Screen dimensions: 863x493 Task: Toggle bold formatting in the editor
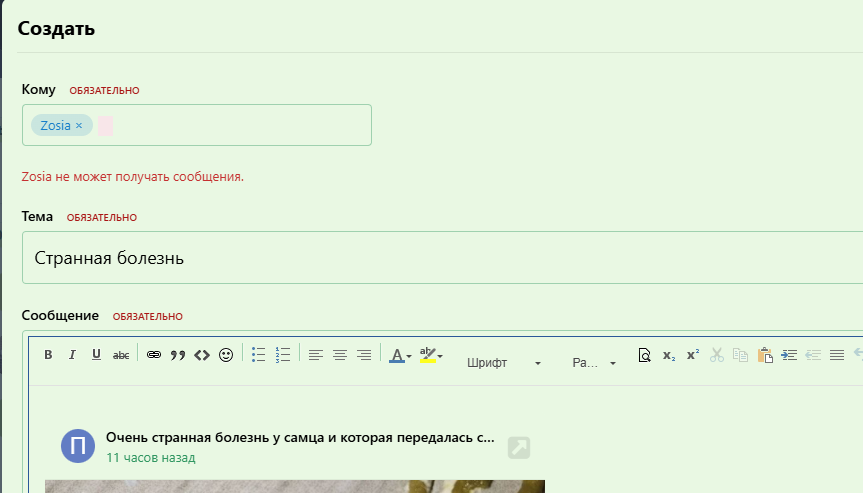pyautogui.click(x=47, y=355)
